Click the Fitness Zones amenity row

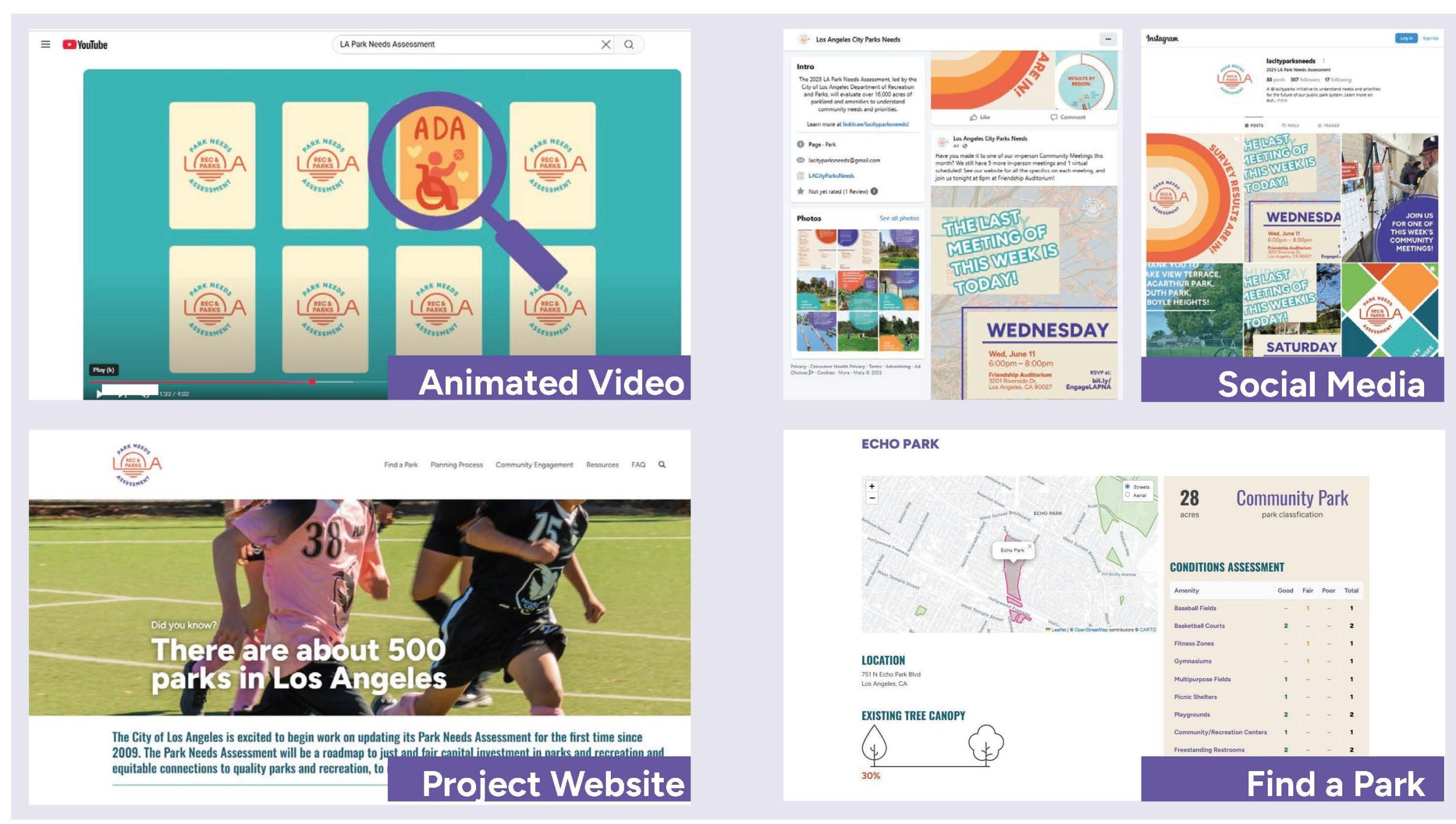tap(1266, 643)
